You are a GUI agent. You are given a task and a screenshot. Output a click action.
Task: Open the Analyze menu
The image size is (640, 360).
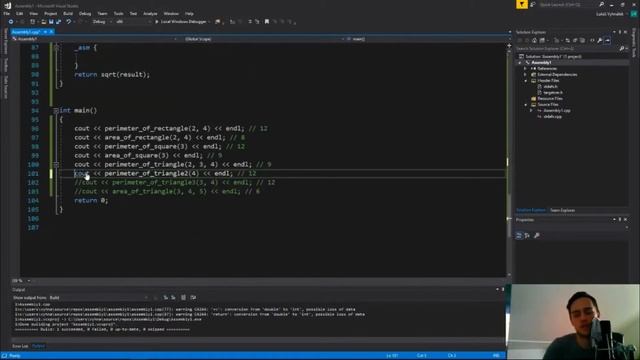150,13
